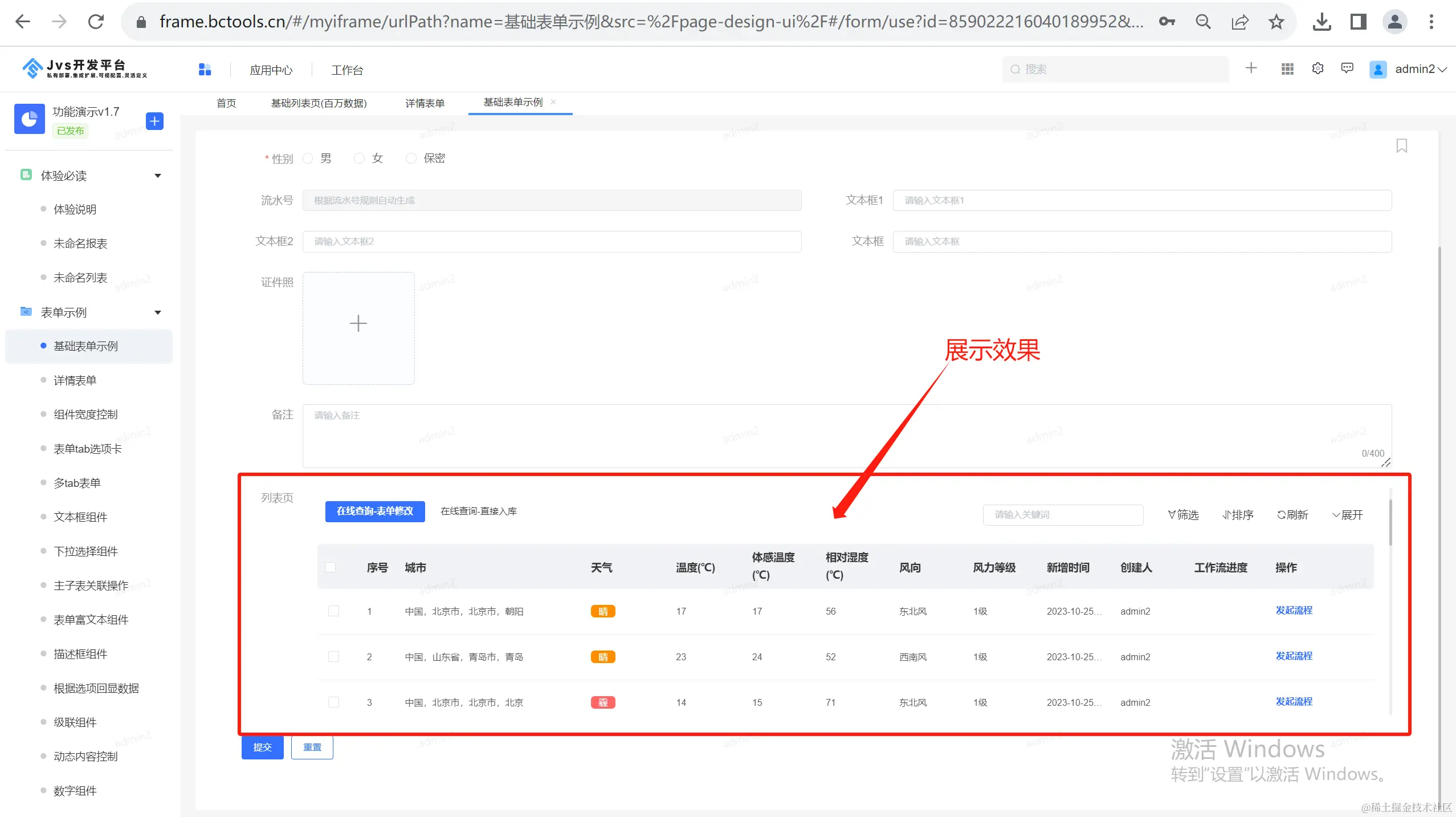The height and width of the screenshot is (817, 1456).
Task: Tick the select-all checkbox in the table header
Action: click(x=331, y=567)
